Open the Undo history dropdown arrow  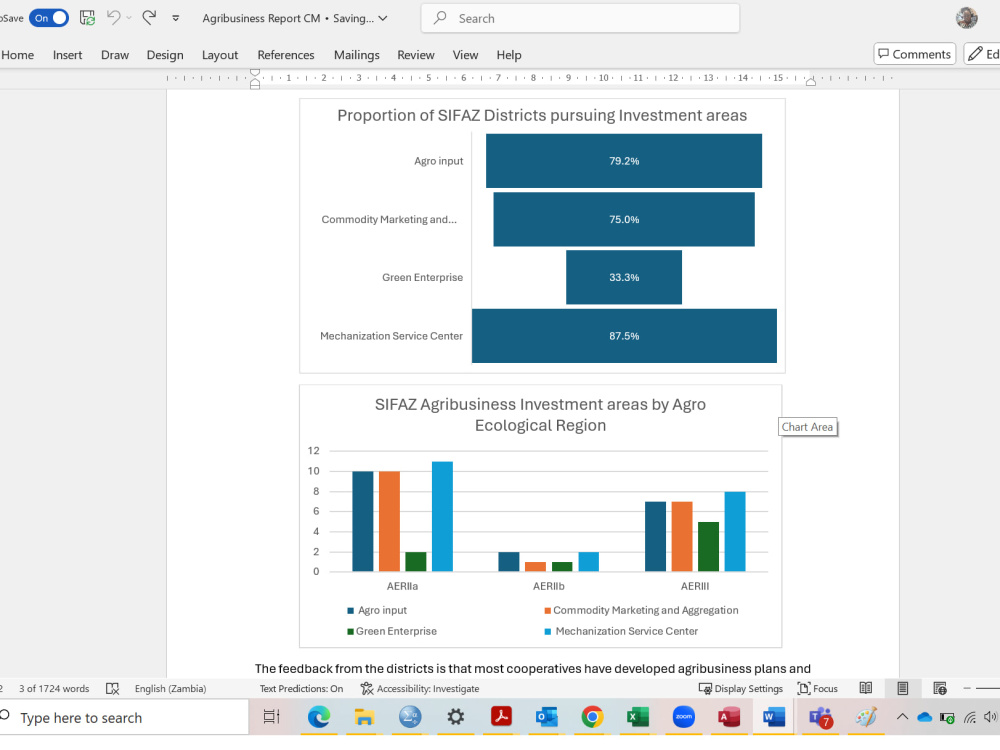[x=129, y=18]
